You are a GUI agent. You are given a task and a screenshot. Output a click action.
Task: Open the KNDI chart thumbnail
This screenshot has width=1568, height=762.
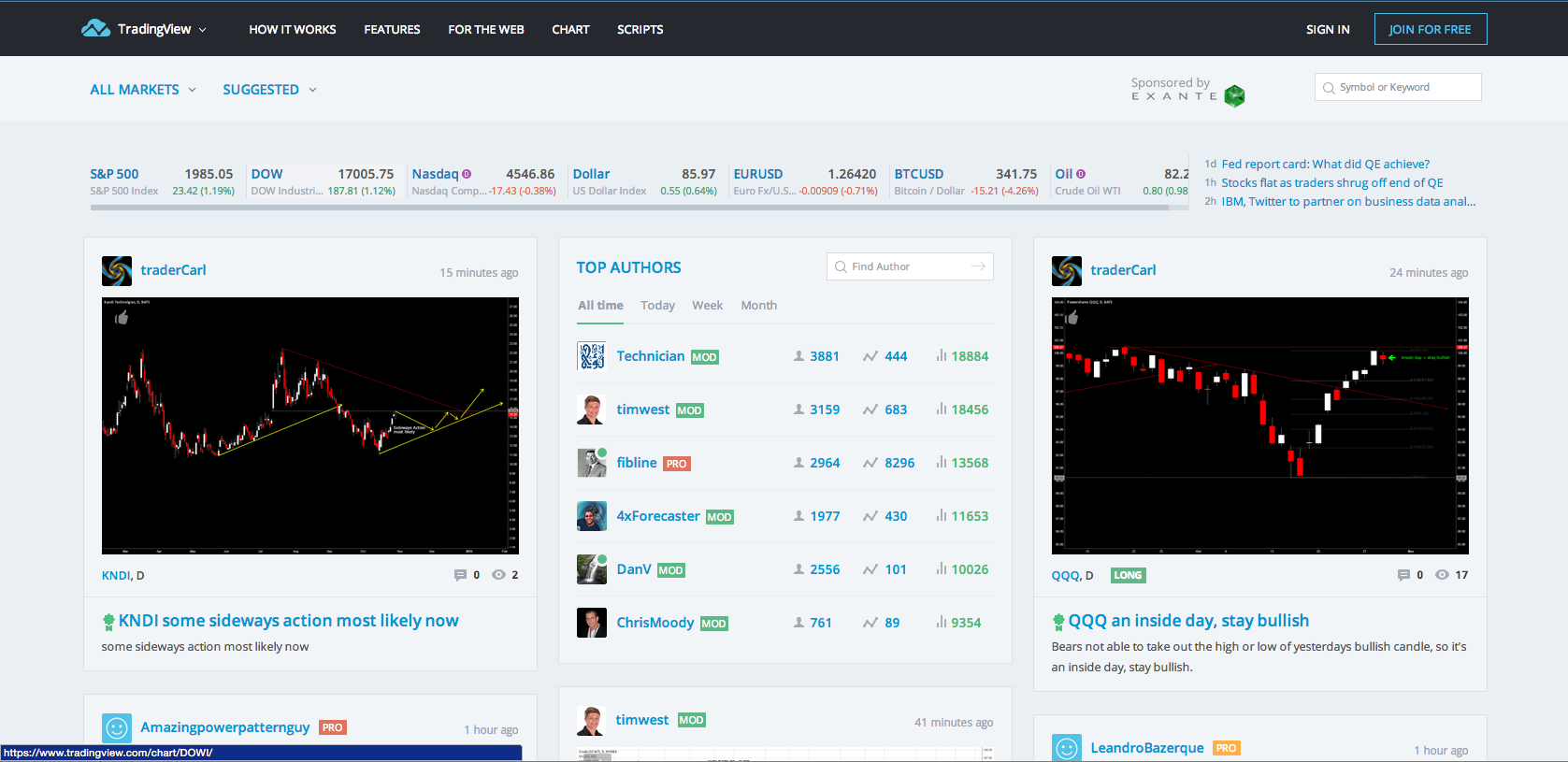[x=310, y=425]
